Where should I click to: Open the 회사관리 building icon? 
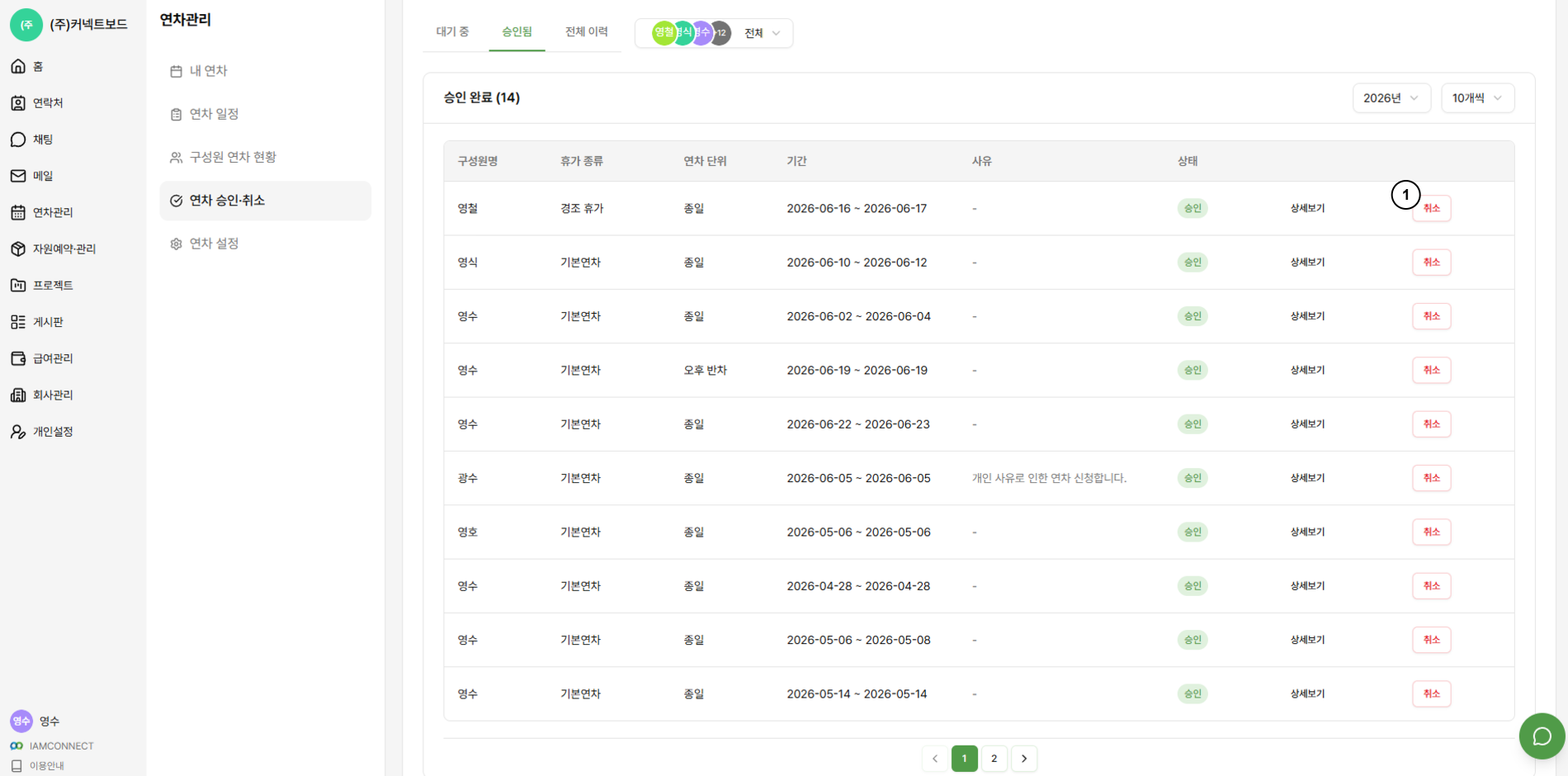coord(18,395)
